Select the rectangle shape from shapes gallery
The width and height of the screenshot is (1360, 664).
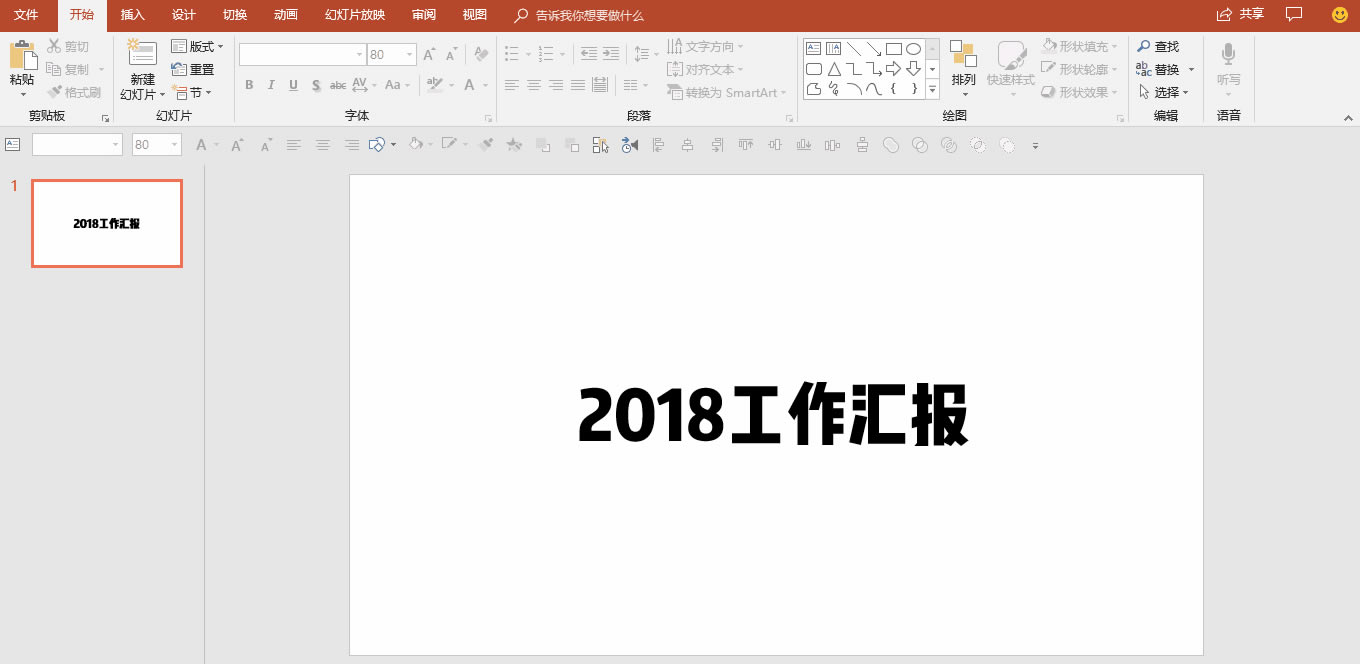(x=893, y=47)
